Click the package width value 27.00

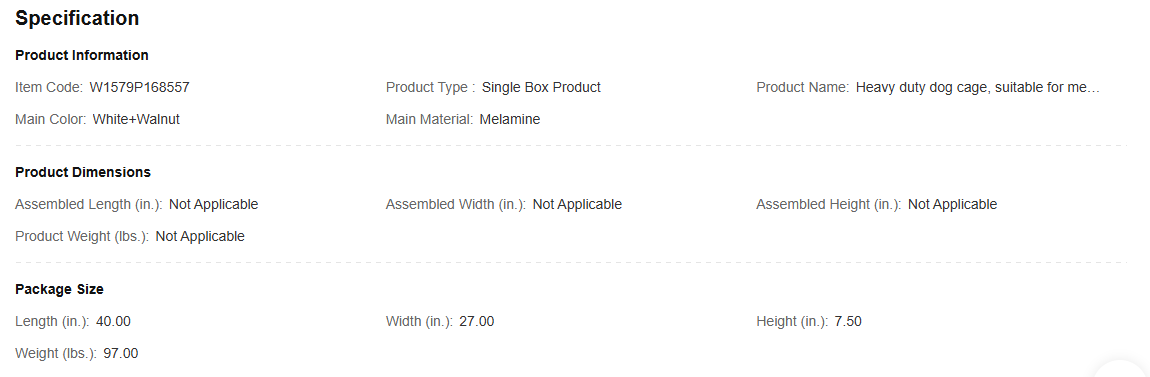pyautogui.click(x=477, y=321)
